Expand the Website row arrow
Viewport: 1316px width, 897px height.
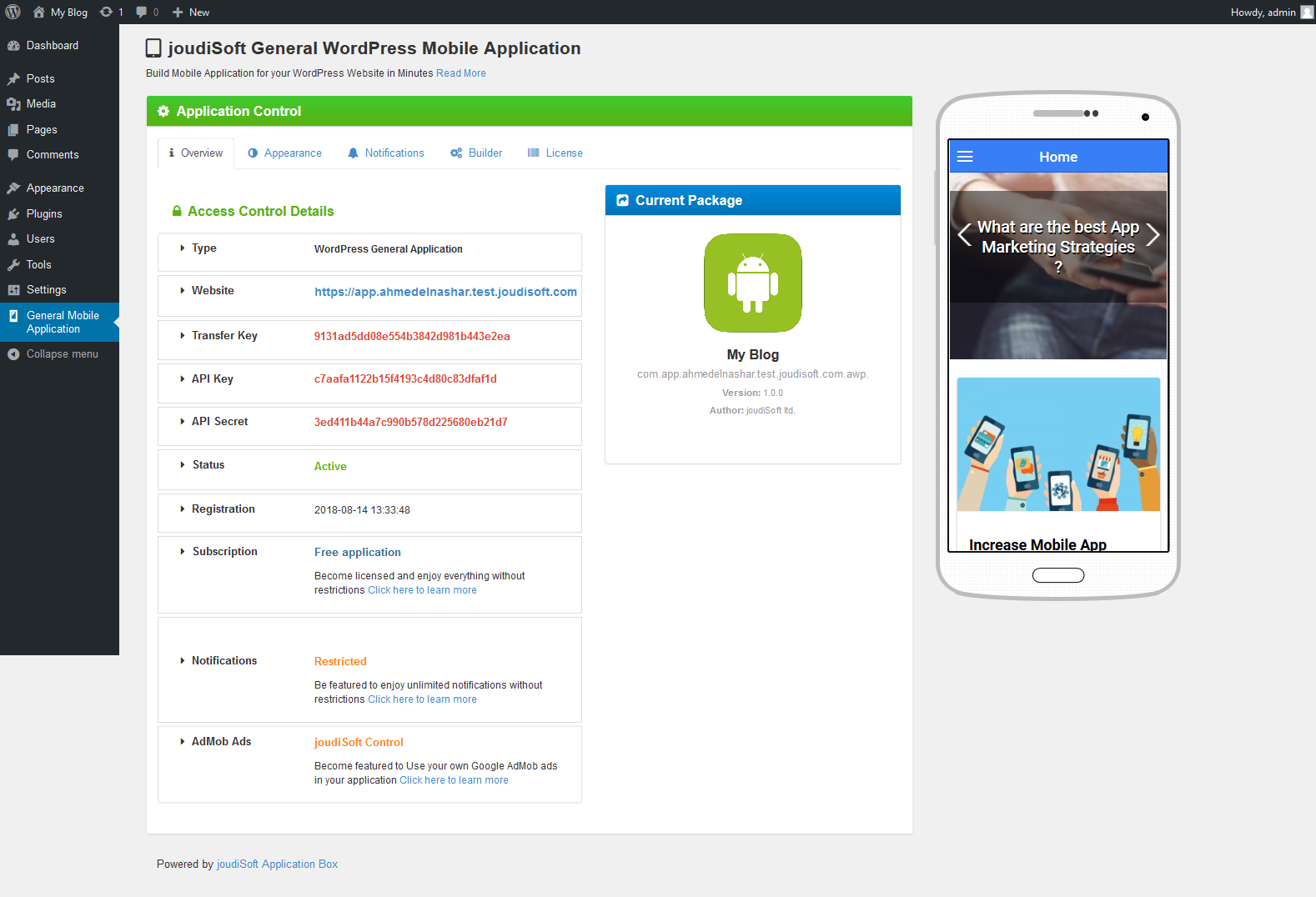183,291
